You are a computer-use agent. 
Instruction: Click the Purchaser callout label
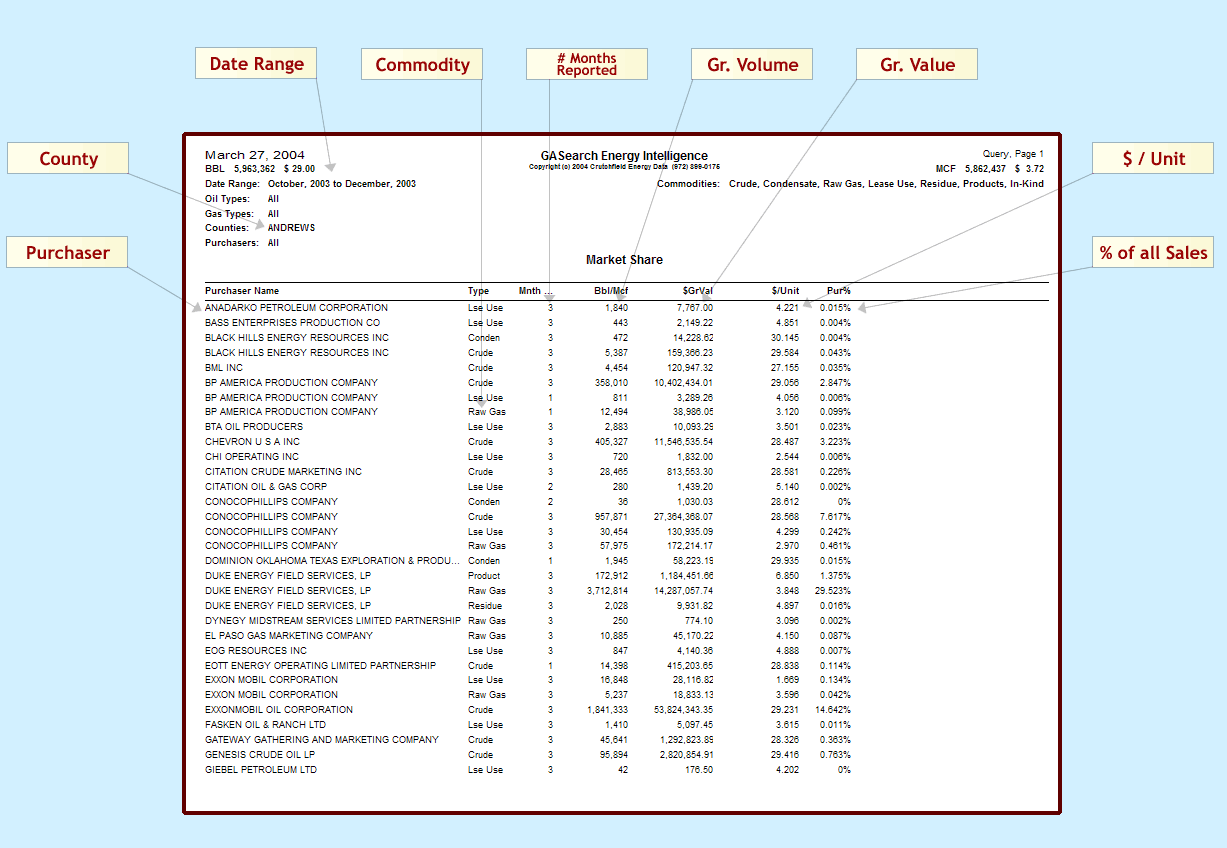click(x=68, y=253)
